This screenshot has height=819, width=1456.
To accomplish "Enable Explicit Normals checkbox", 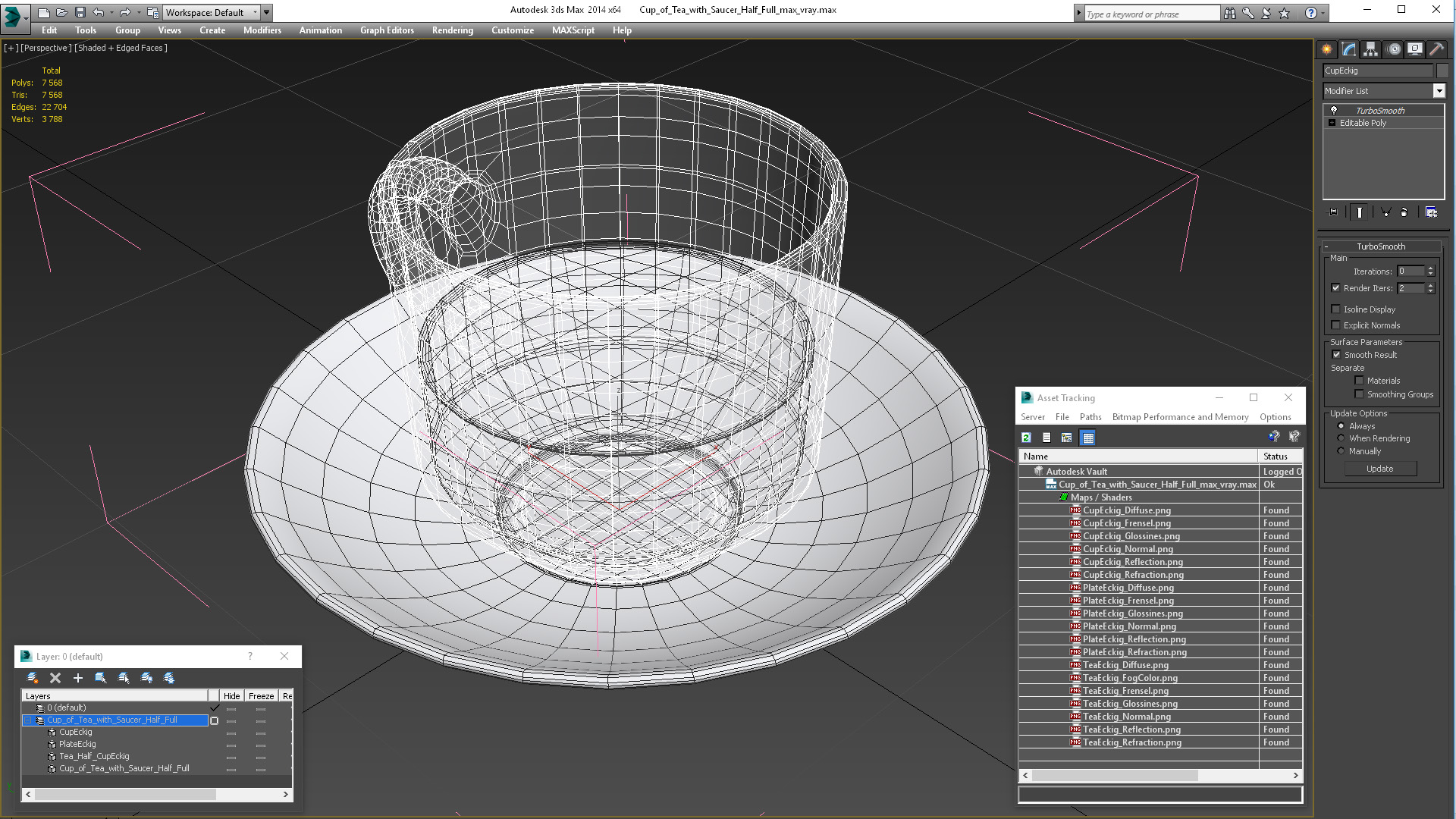I will 1336,325.
